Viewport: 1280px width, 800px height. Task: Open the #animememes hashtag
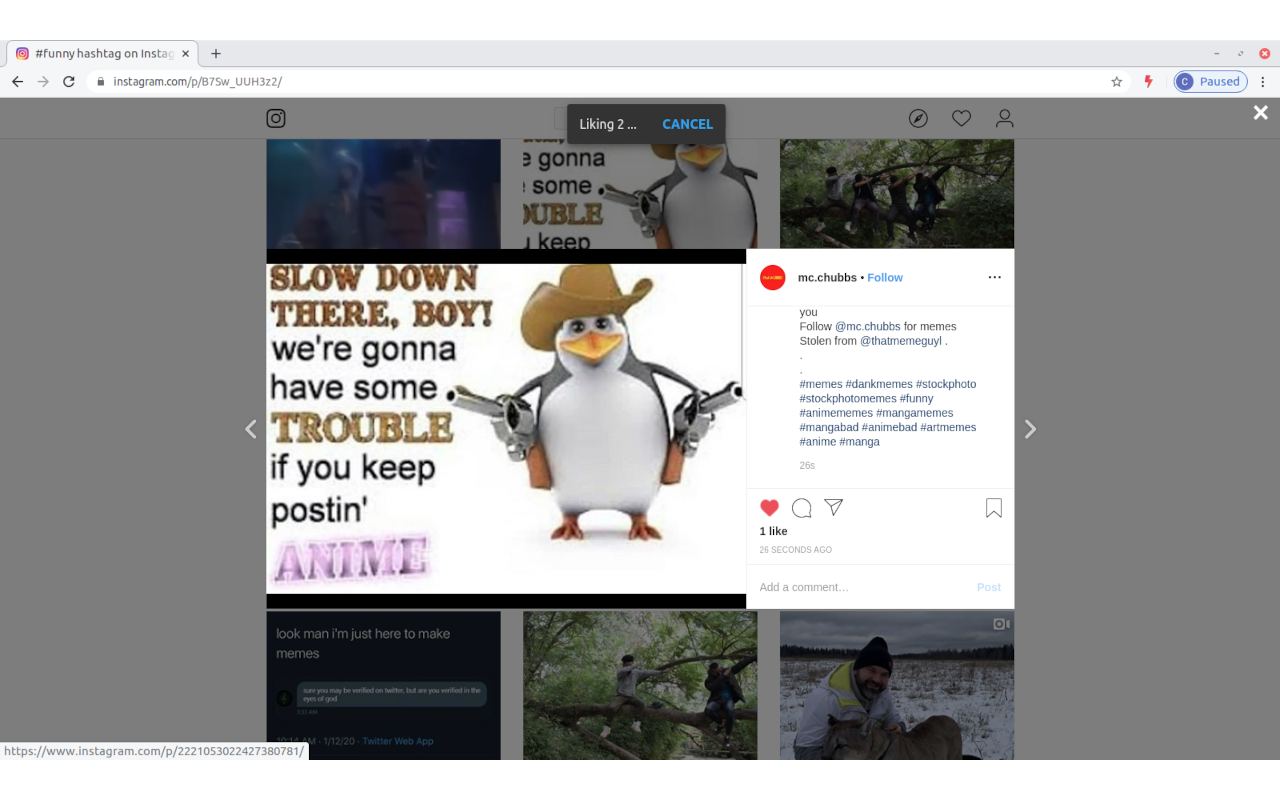coord(836,412)
